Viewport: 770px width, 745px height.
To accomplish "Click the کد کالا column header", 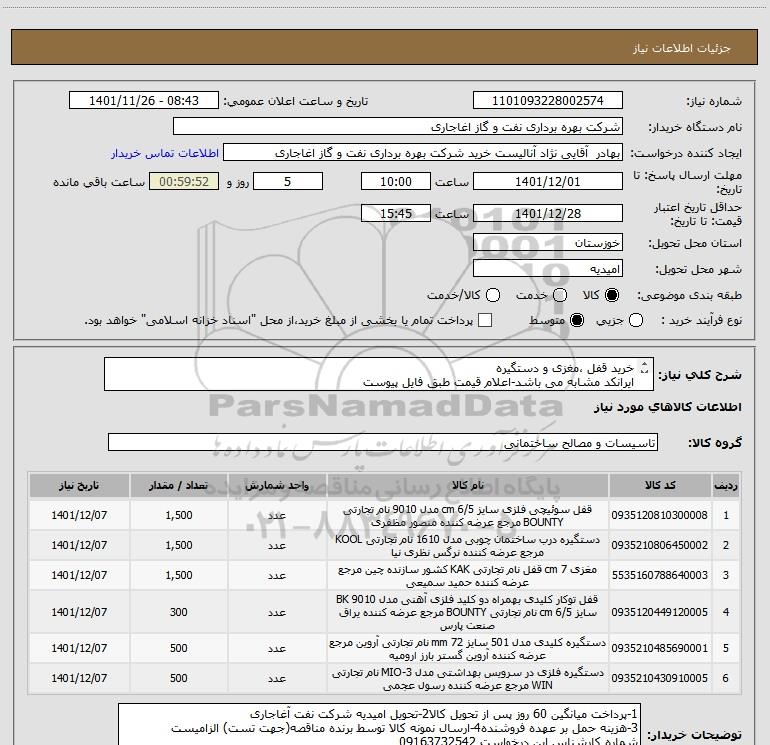I will click(660, 485).
